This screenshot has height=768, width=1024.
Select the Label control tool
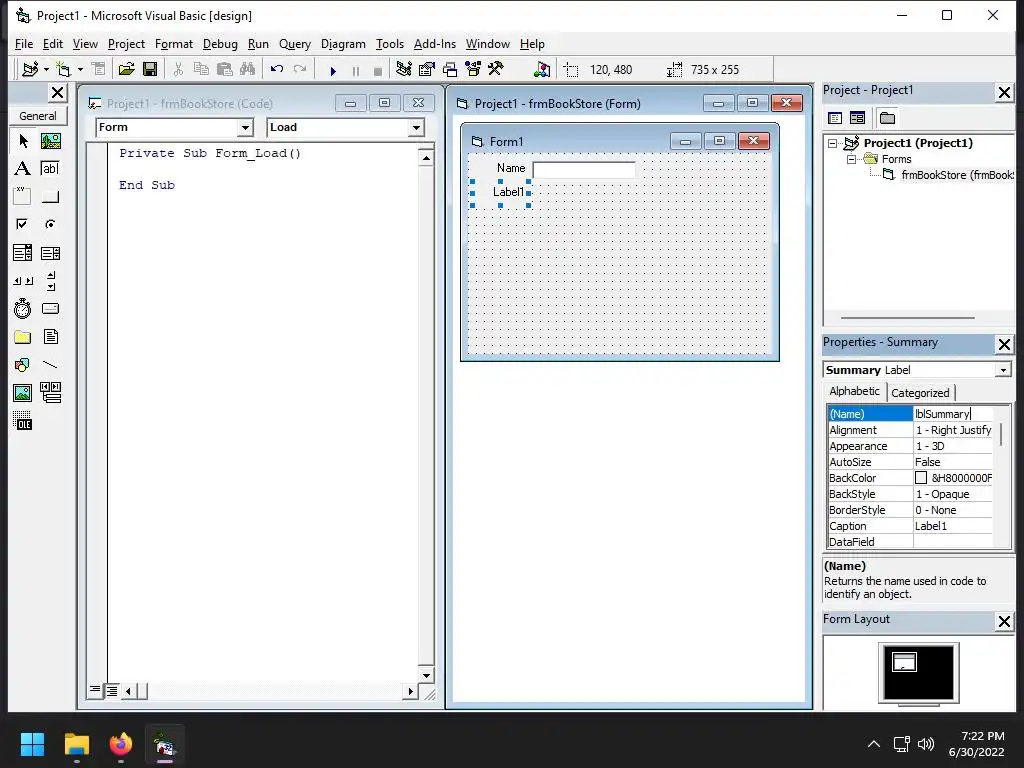pyautogui.click(x=23, y=168)
